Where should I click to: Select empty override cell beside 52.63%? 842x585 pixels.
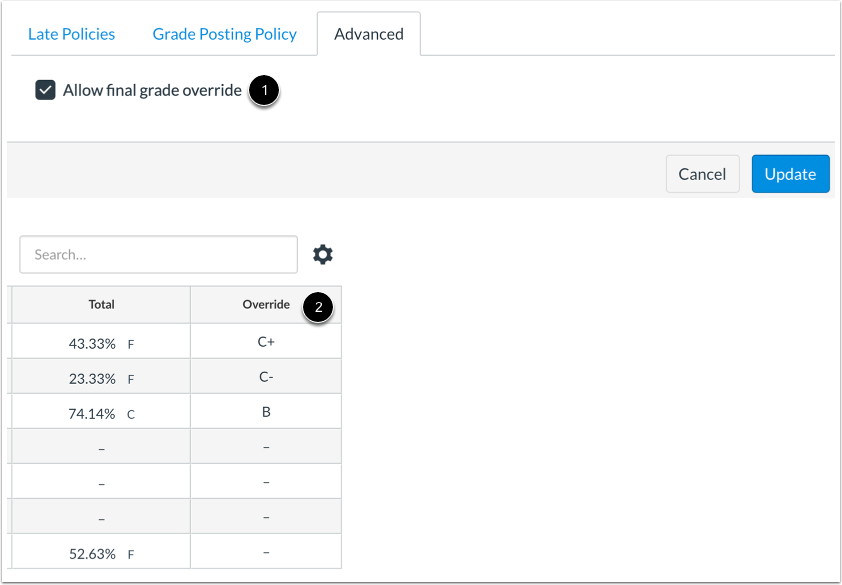[x=266, y=551]
